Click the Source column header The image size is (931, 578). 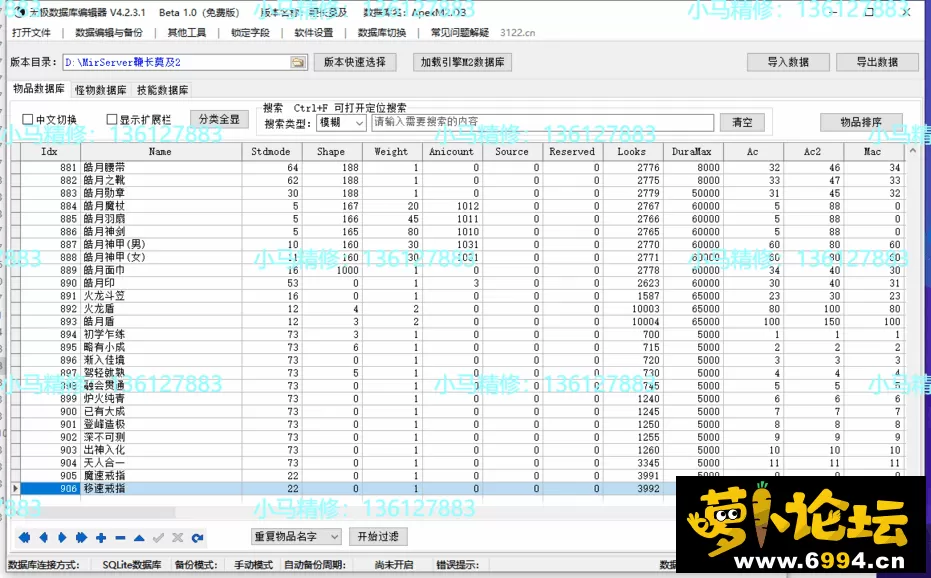click(x=512, y=152)
